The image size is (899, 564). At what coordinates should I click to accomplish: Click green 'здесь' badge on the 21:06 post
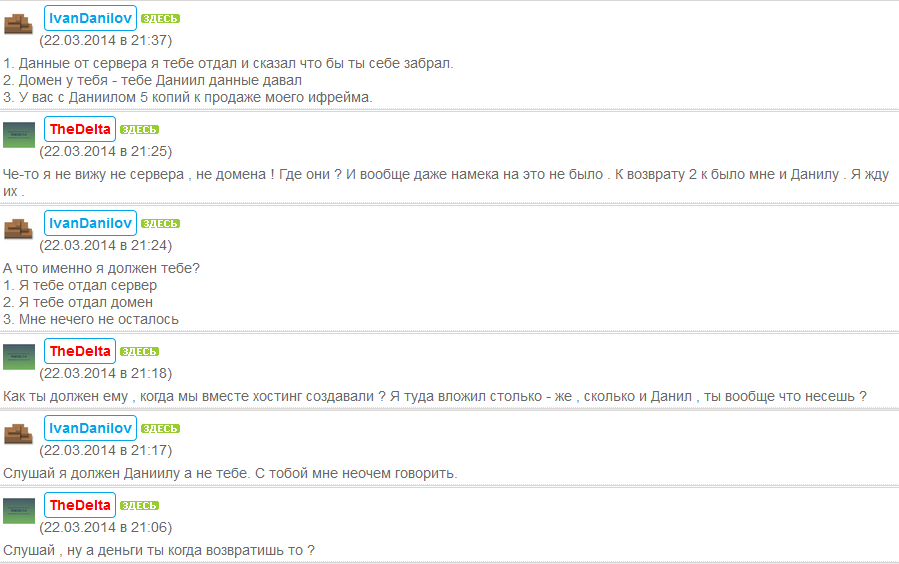[139, 506]
